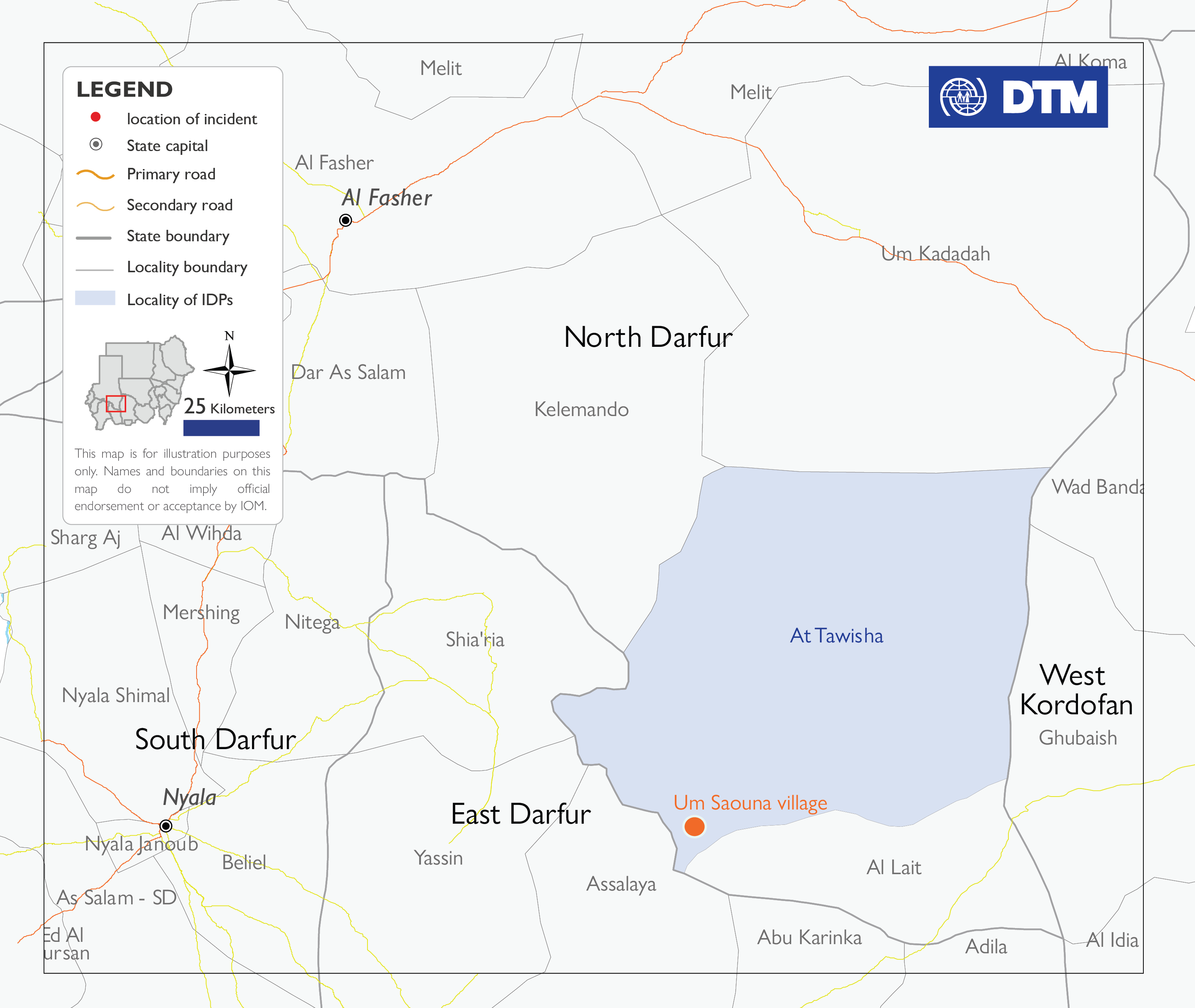
Task: Click the Primary road symbol in legend
Action: tap(96, 174)
